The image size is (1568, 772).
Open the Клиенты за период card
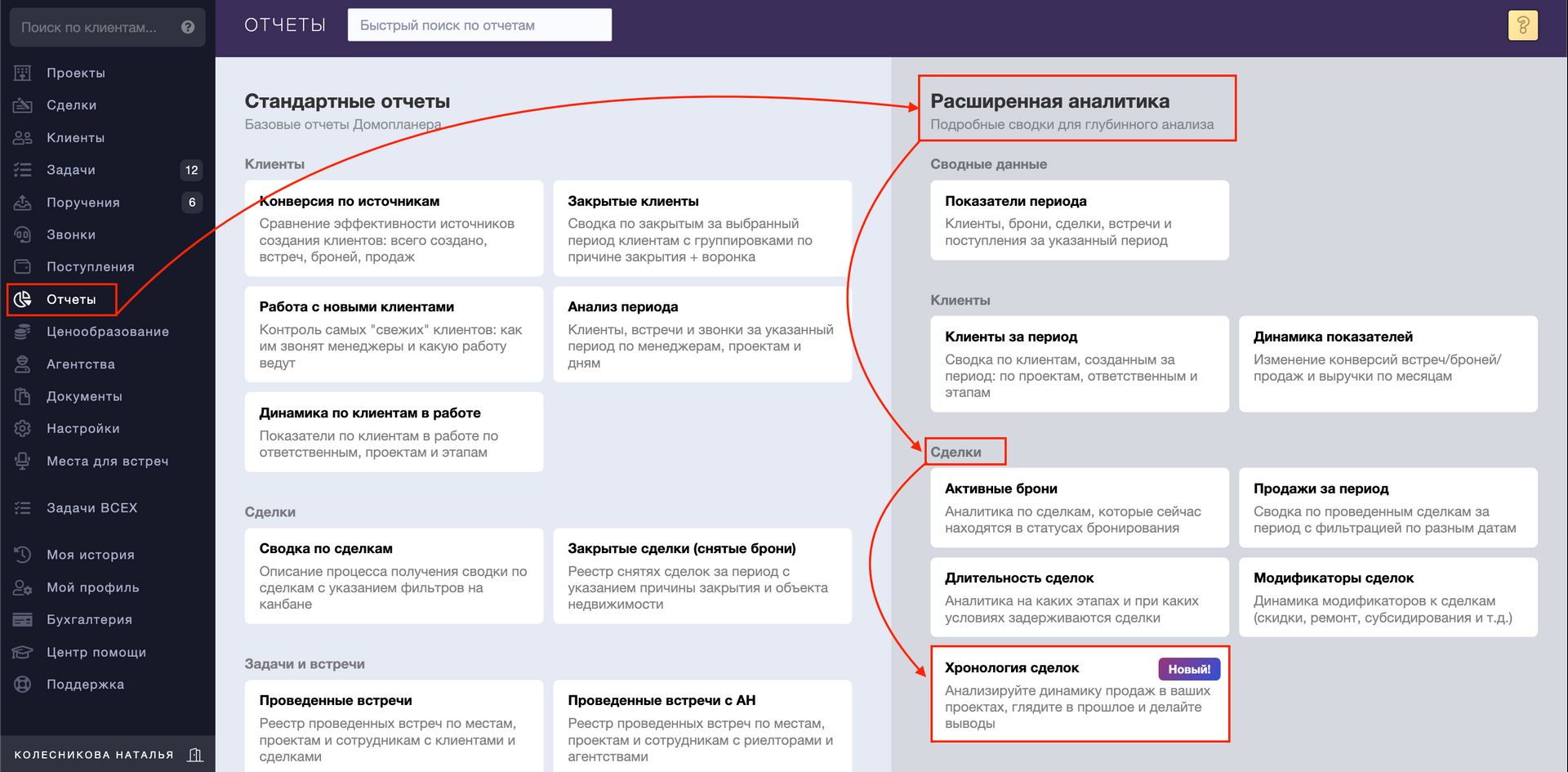tap(1080, 364)
